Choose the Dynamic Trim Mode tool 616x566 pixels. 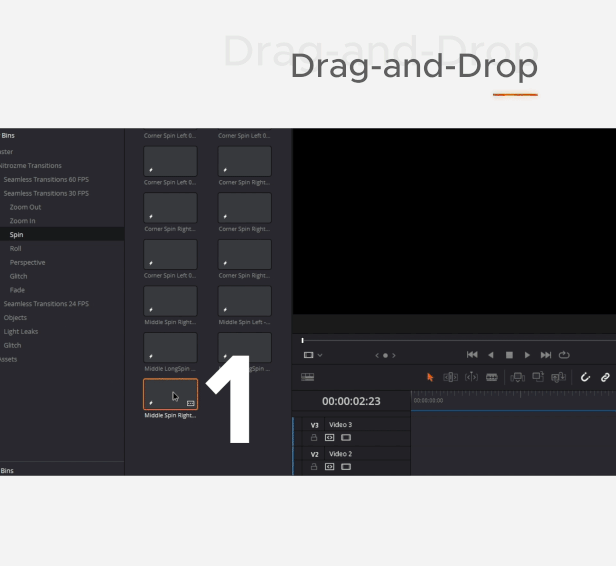click(x=471, y=377)
